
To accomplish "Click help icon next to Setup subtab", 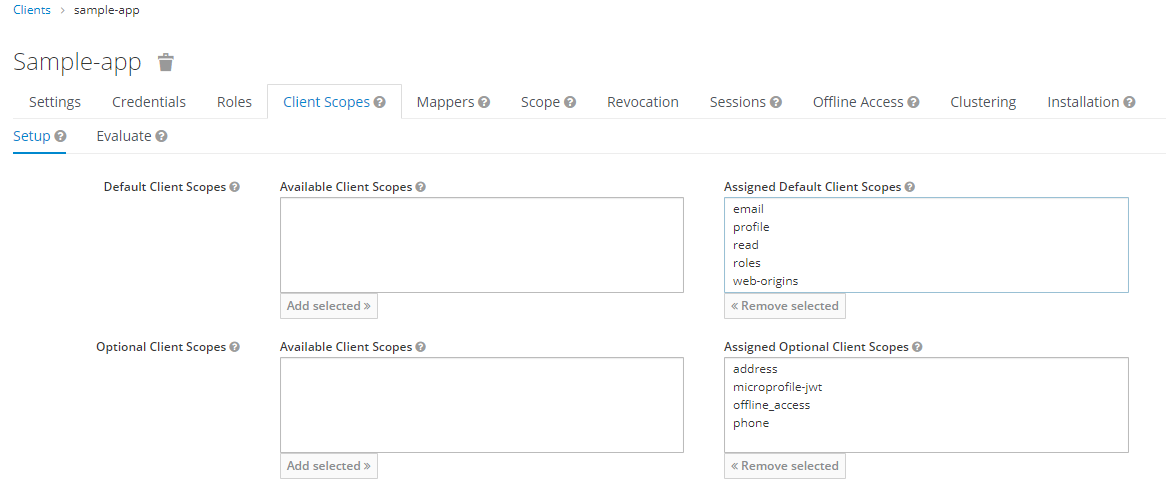I will click(61, 136).
